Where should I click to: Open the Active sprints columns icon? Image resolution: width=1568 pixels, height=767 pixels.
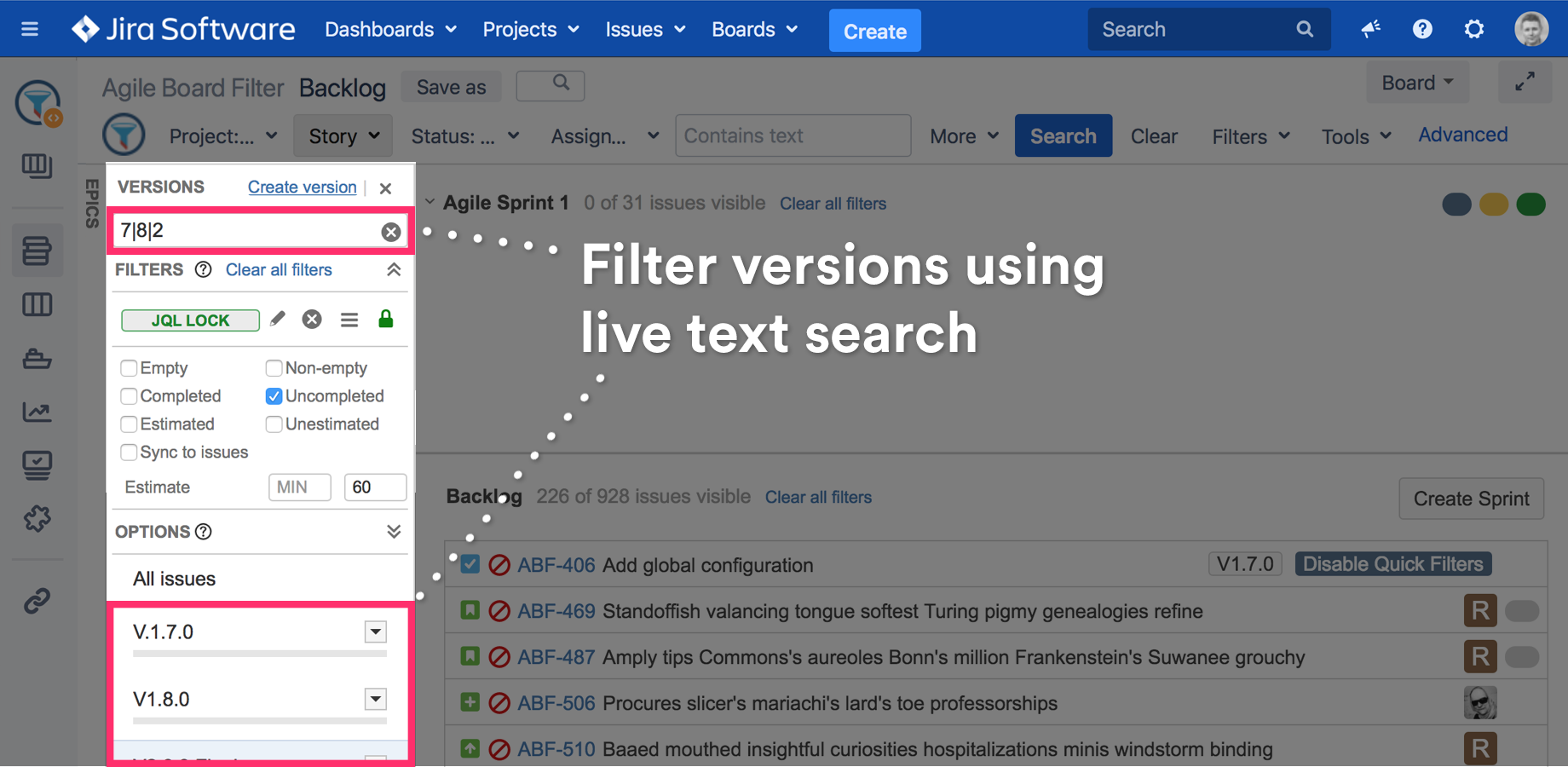(37, 304)
